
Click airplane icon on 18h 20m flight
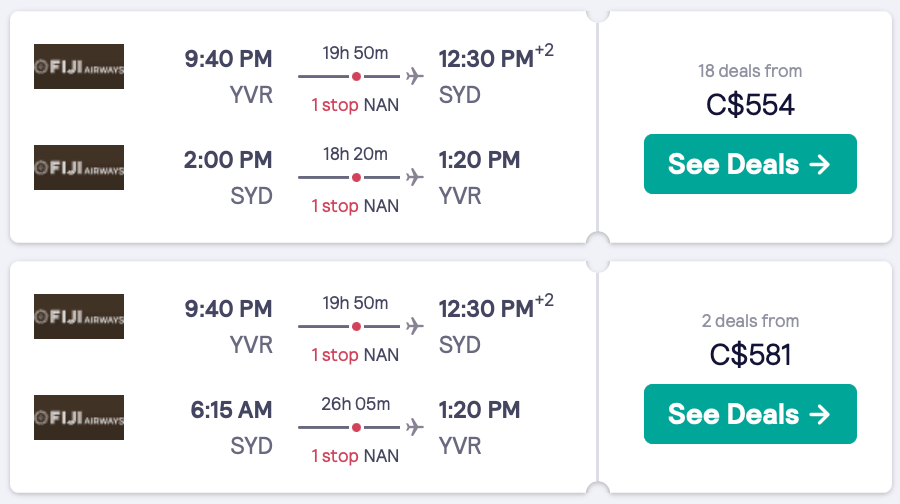415,177
